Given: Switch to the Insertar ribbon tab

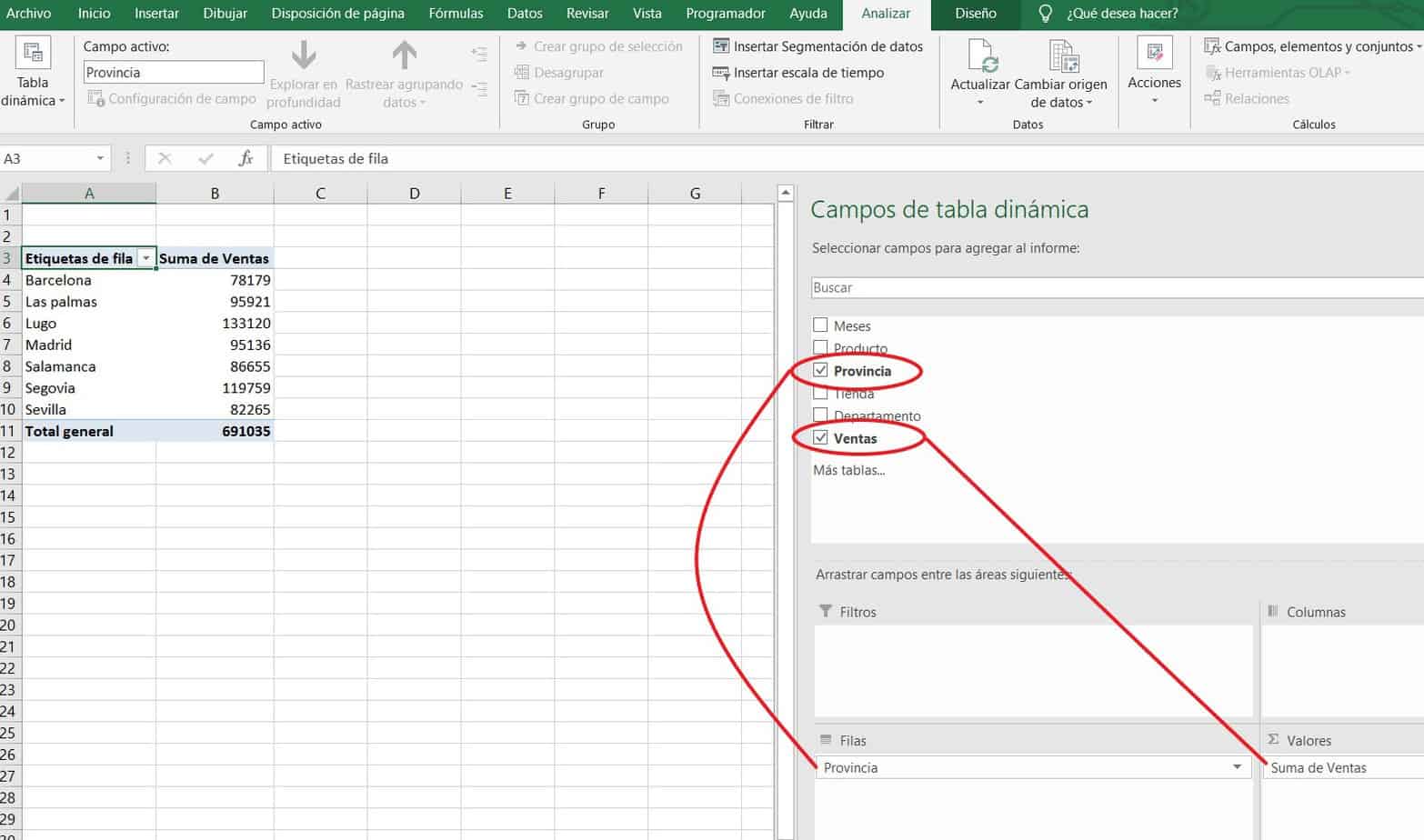Looking at the screenshot, I should [156, 14].
